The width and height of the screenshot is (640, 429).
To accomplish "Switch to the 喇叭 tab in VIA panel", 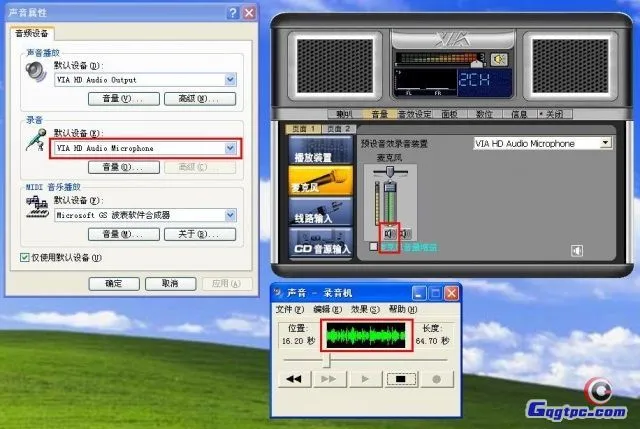I will click(344, 114).
